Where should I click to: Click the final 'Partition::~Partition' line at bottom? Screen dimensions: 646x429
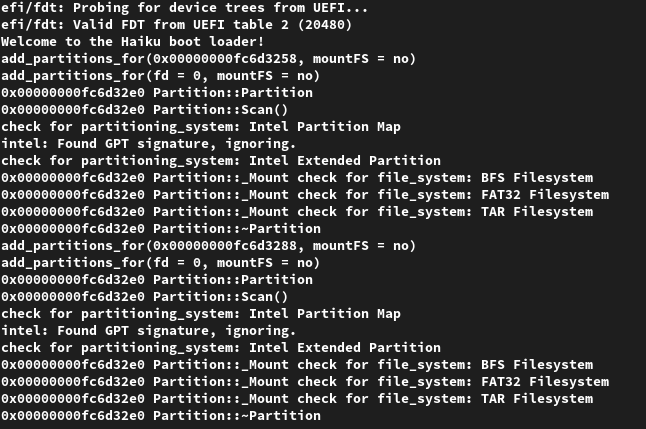pyautogui.click(x=161, y=416)
